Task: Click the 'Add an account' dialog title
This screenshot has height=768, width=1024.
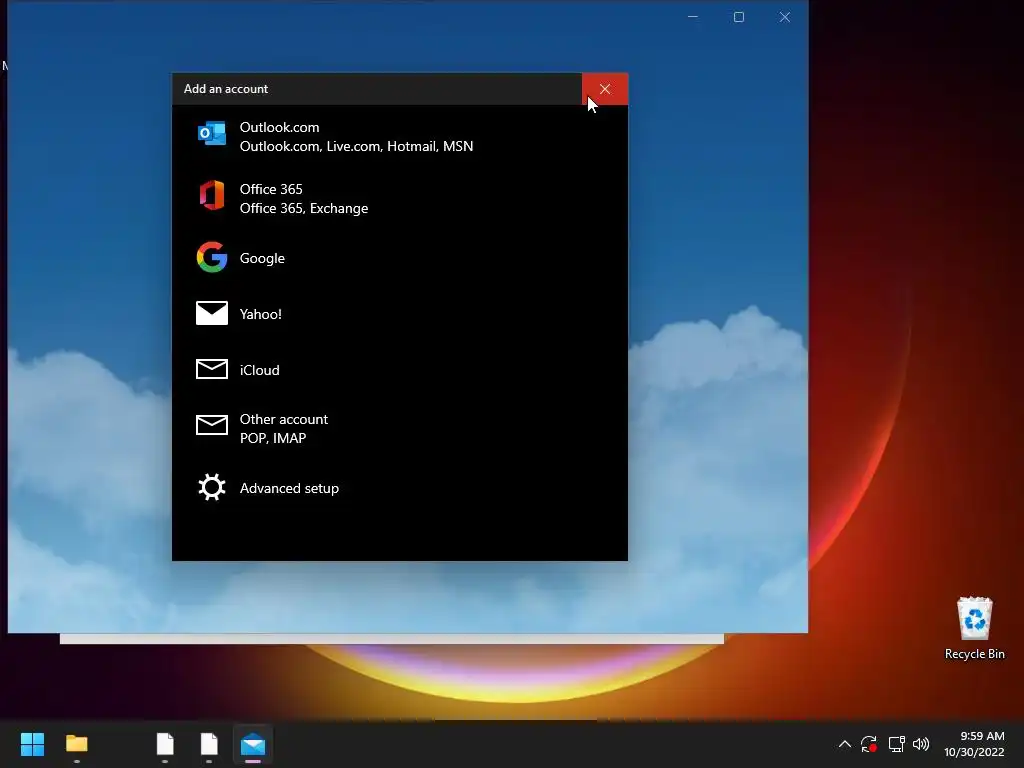Action: tap(225, 89)
